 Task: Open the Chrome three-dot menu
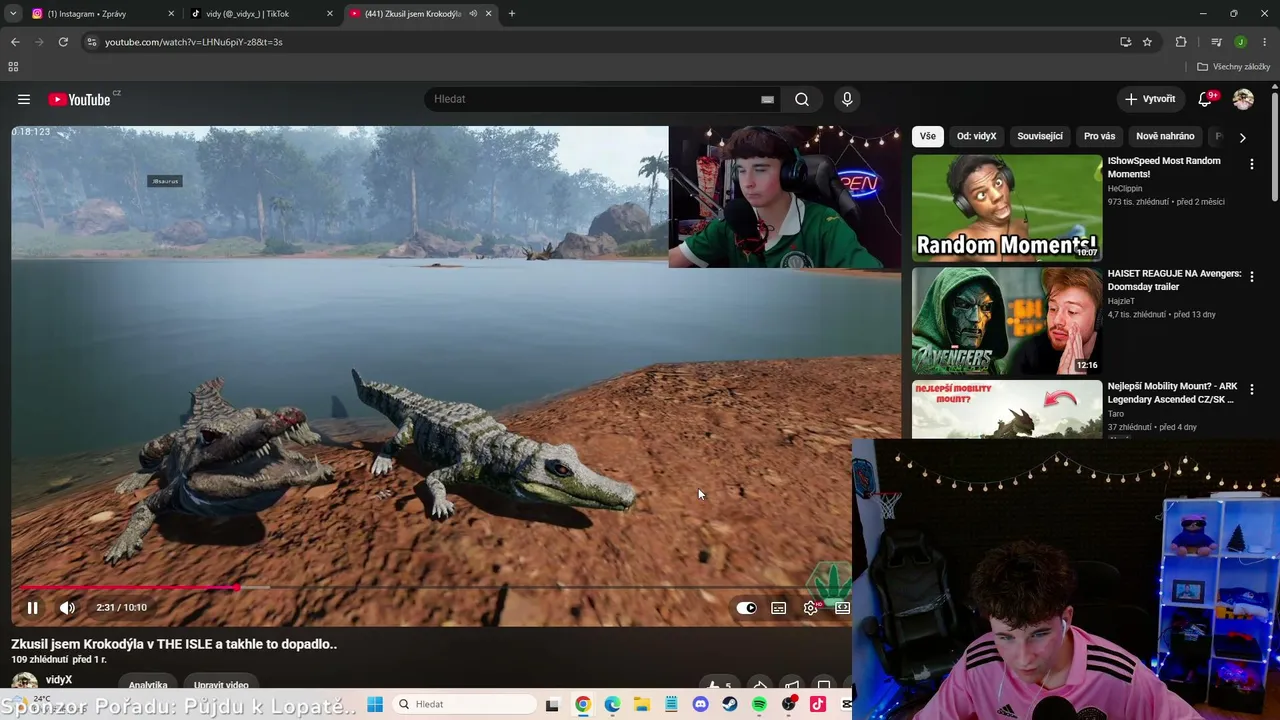(1264, 42)
